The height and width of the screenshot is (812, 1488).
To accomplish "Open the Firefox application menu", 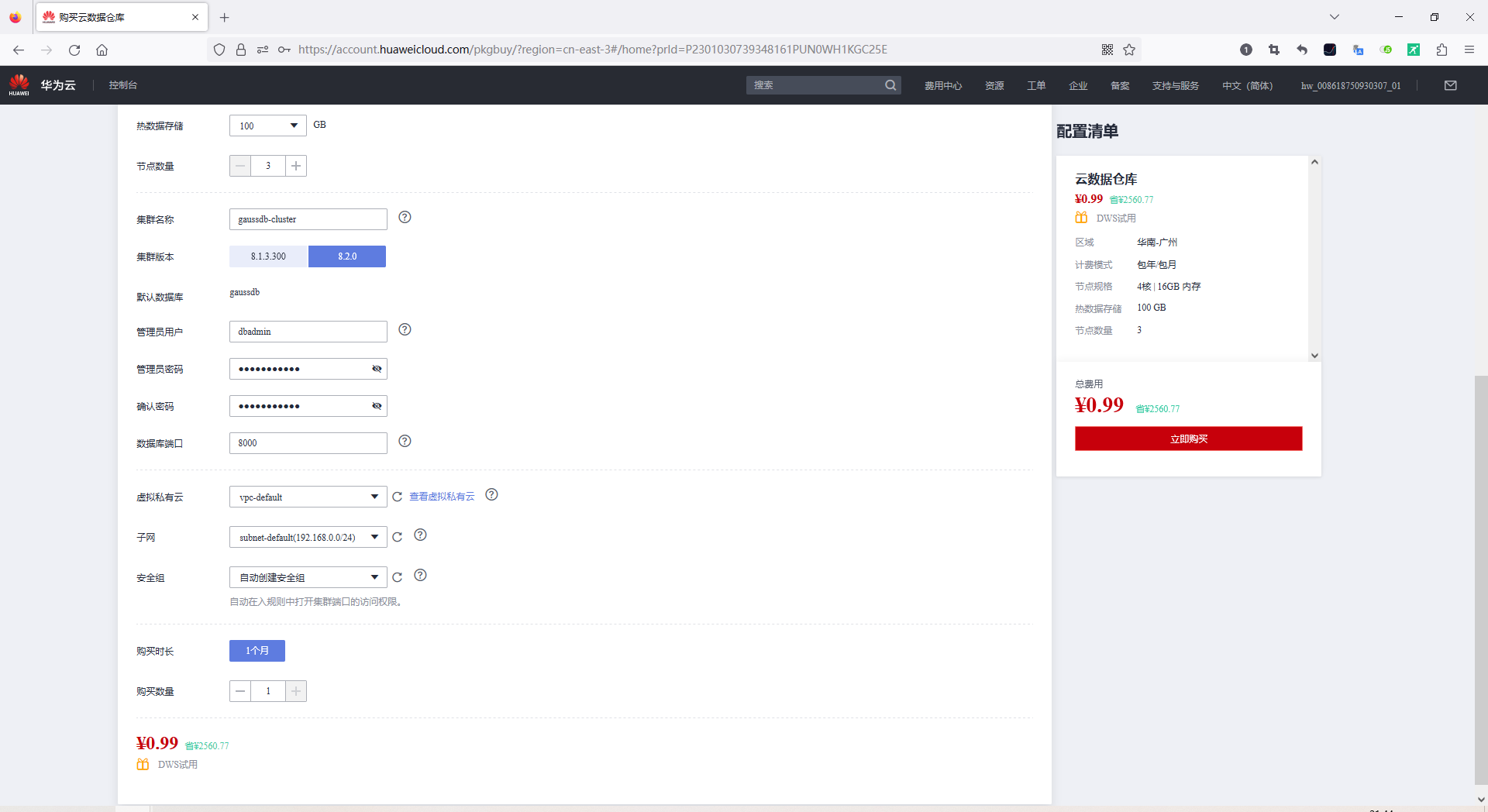I will (x=1469, y=50).
